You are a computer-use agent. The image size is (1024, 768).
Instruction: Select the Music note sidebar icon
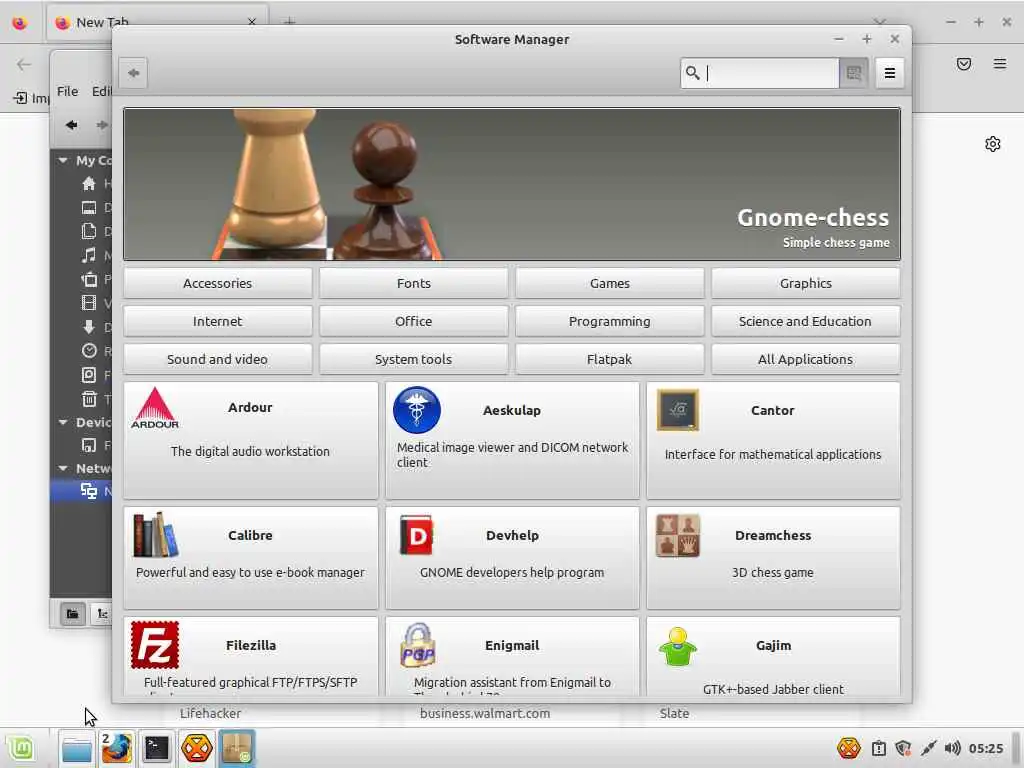[x=89, y=255]
